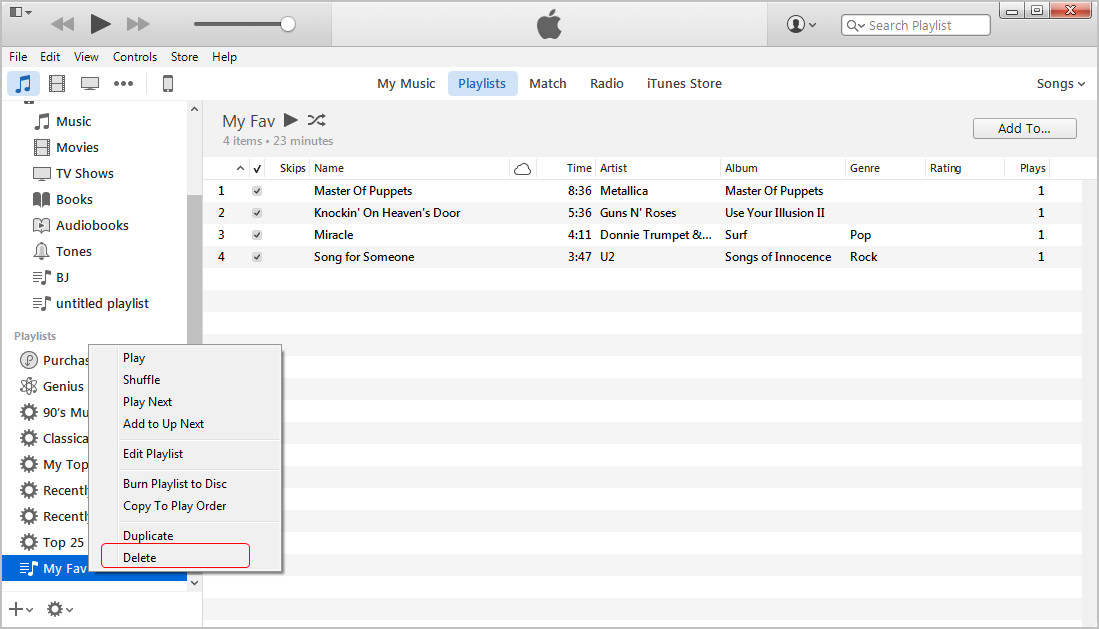
Task: Click the Rewind previous track button
Action: click(x=62, y=25)
